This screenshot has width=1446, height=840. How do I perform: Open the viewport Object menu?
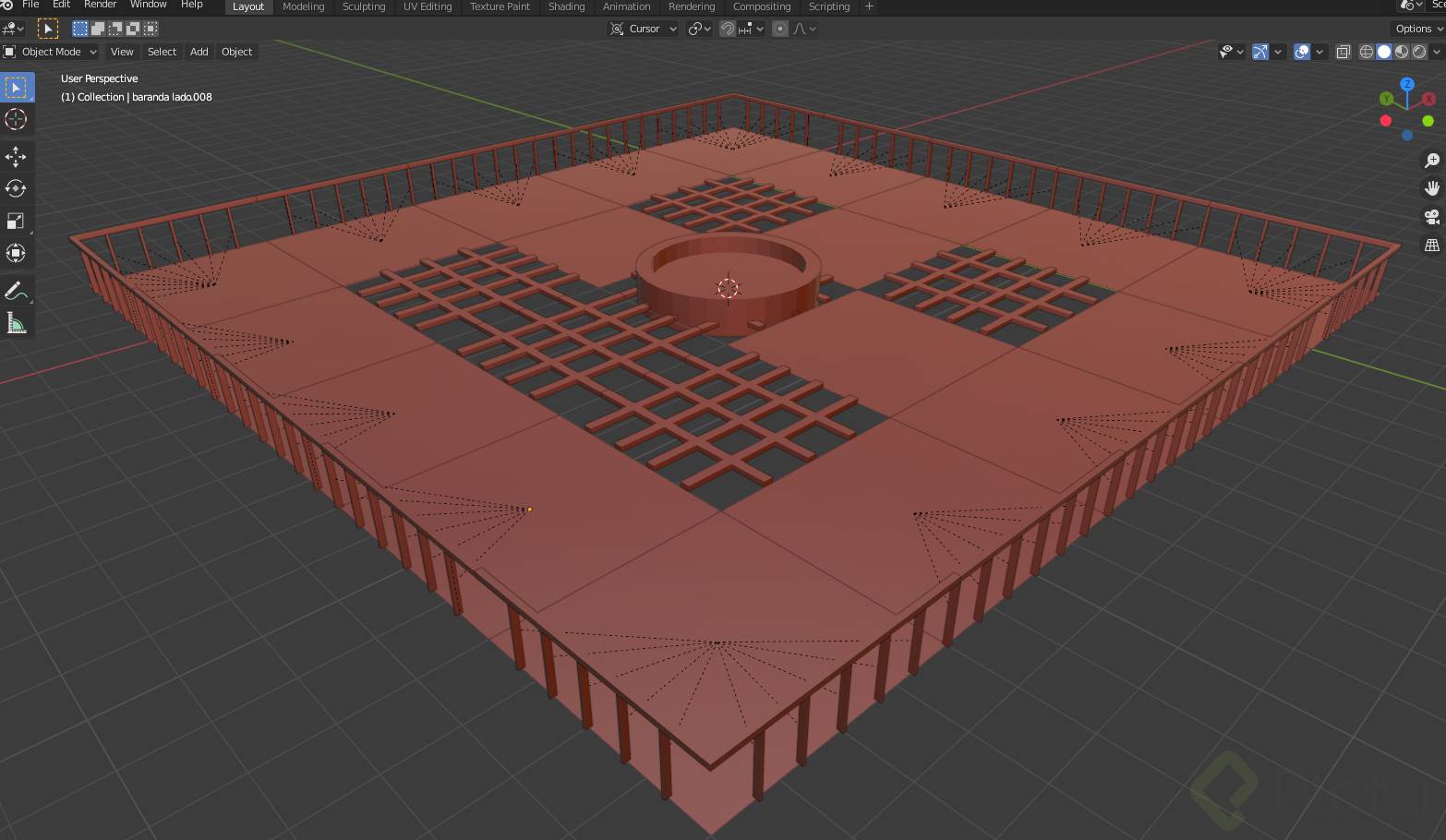236,52
